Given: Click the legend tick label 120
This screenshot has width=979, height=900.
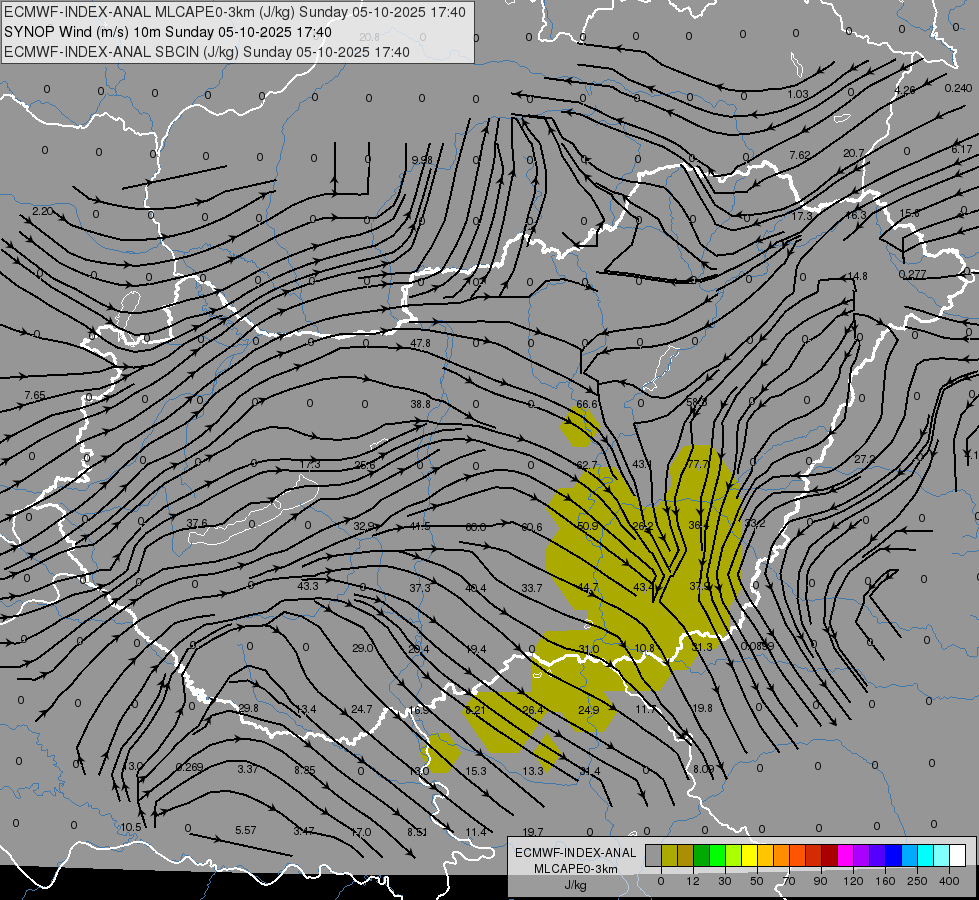Looking at the screenshot, I should point(853,881).
